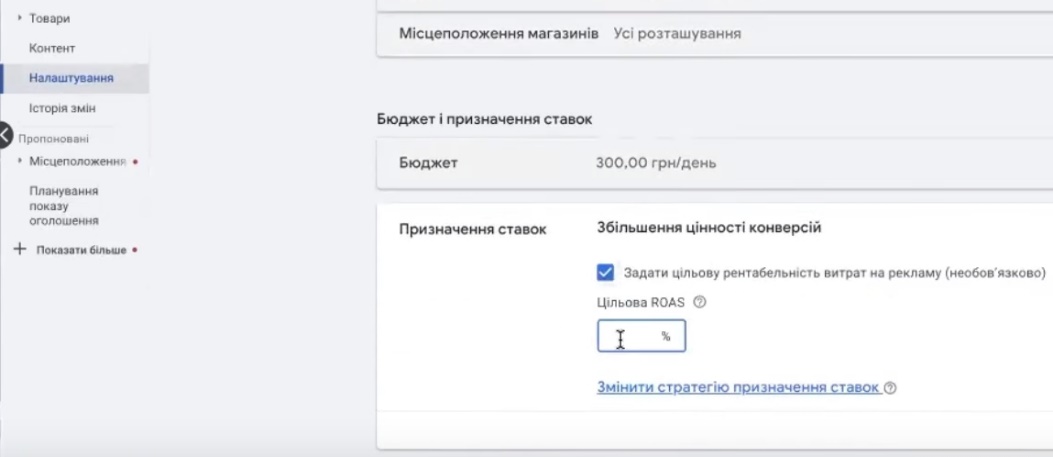Go to Історія змін
Image resolution: width=1053 pixels, height=457 pixels.
point(62,107)
